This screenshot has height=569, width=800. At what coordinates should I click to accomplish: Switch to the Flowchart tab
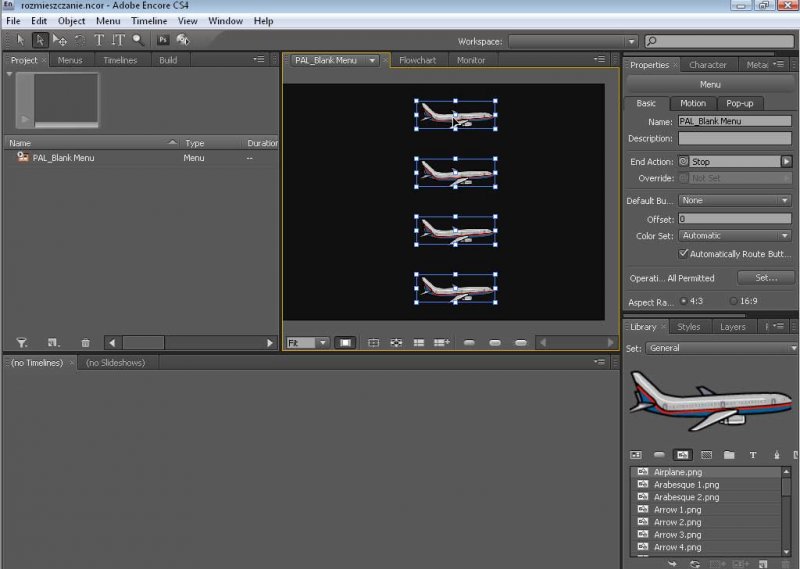417,60
